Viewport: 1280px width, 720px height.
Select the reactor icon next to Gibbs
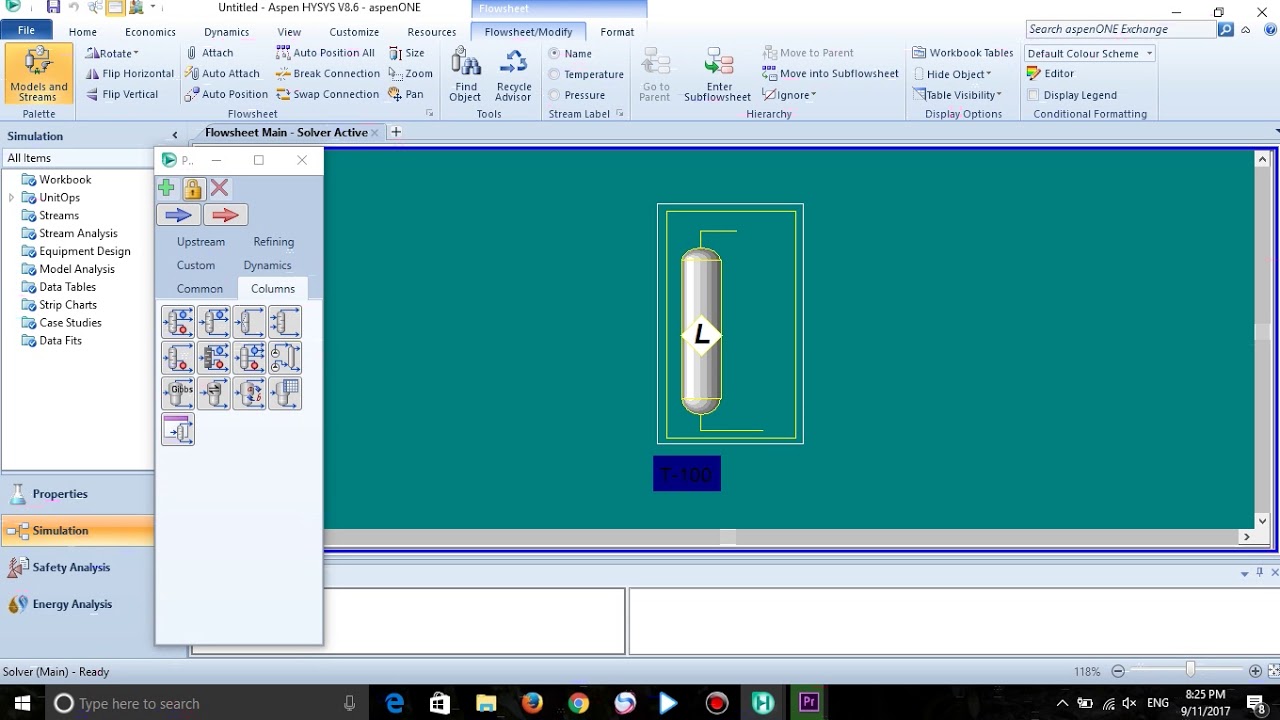[214, 393]
